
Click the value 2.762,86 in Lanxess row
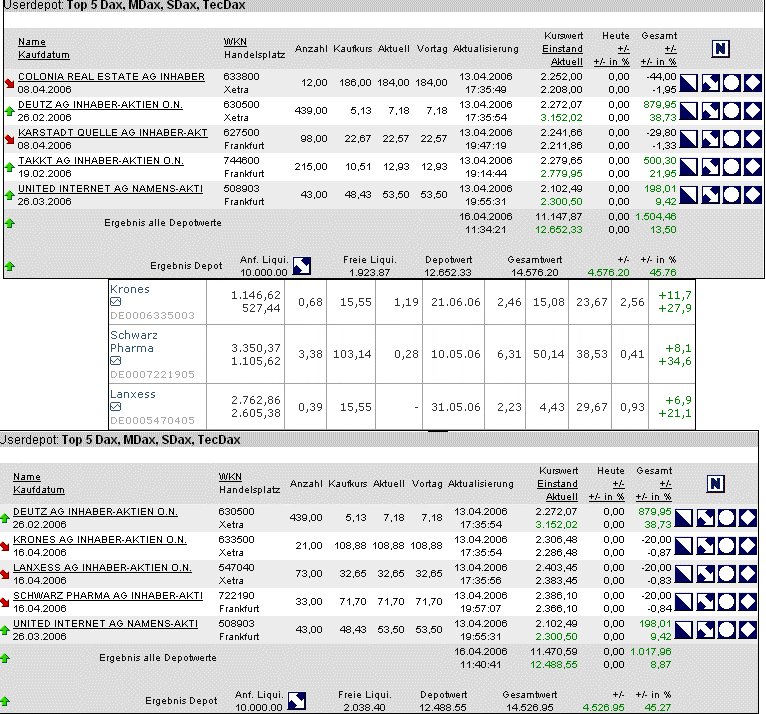point(255,400)
